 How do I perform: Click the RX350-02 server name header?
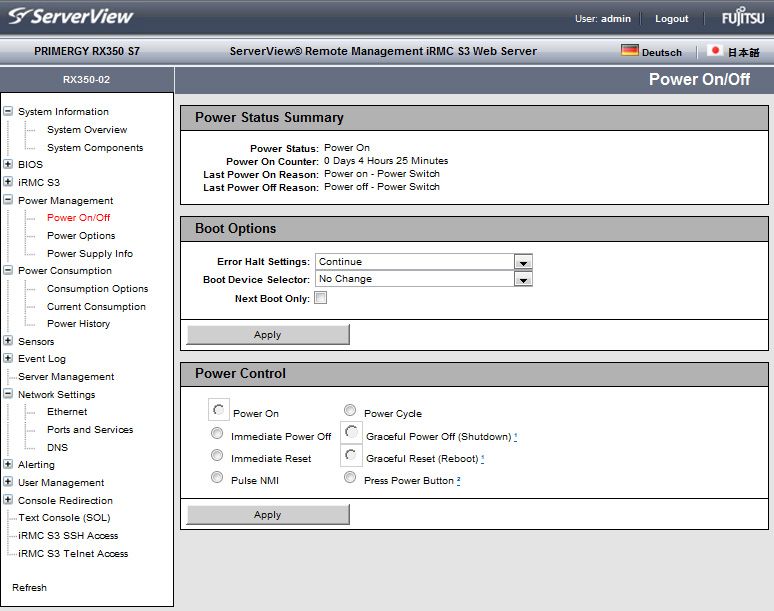pos(86,79)
